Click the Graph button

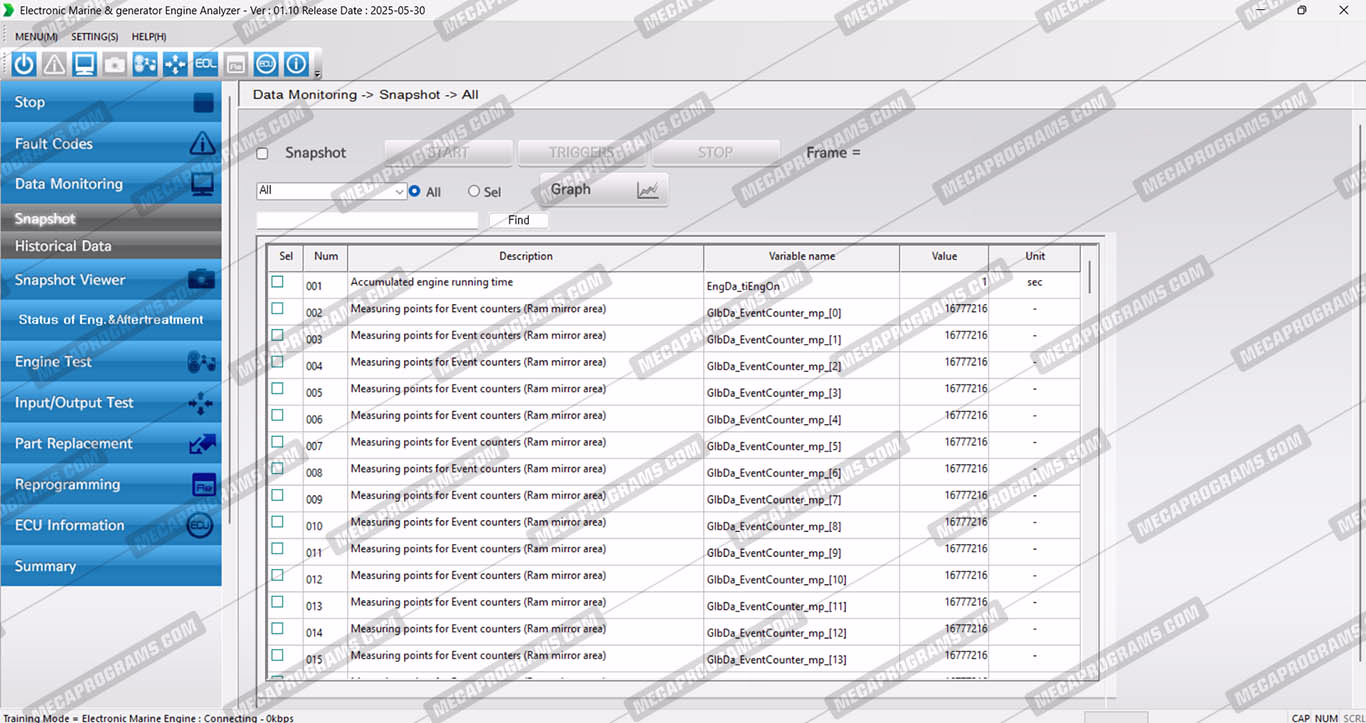pos(603,189)
